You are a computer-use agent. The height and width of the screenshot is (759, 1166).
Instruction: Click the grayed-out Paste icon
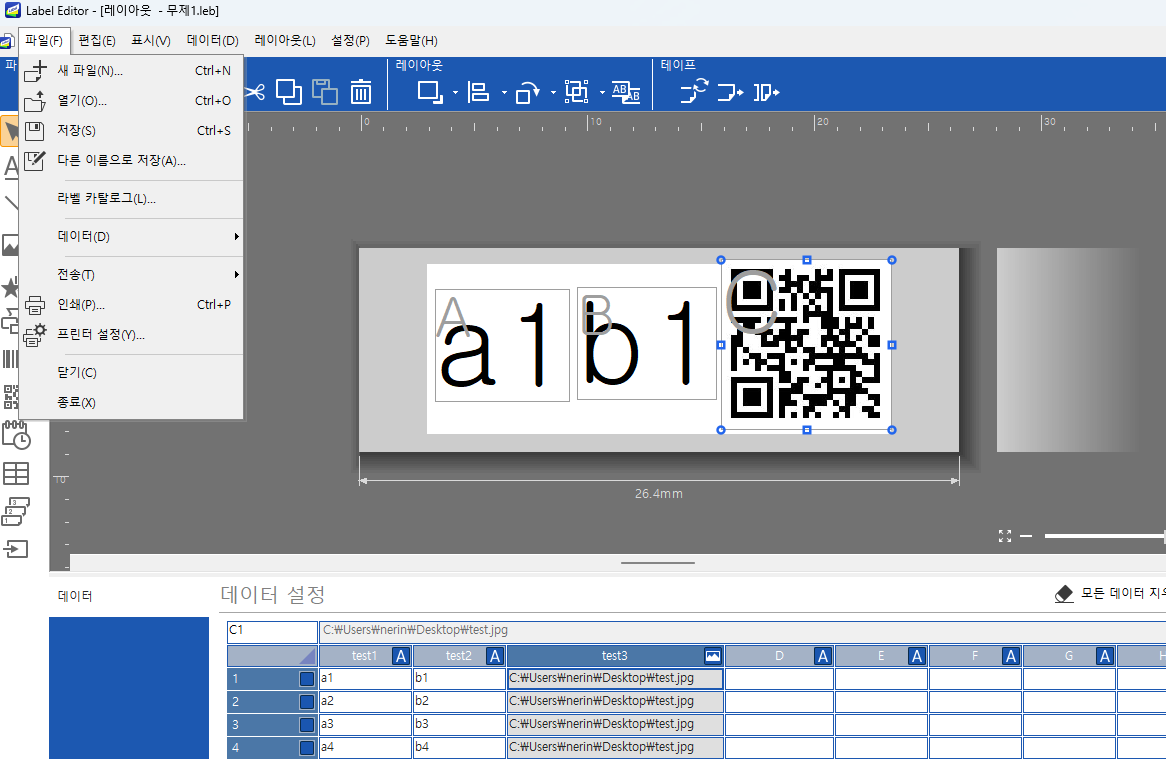[x=324, y=92]
